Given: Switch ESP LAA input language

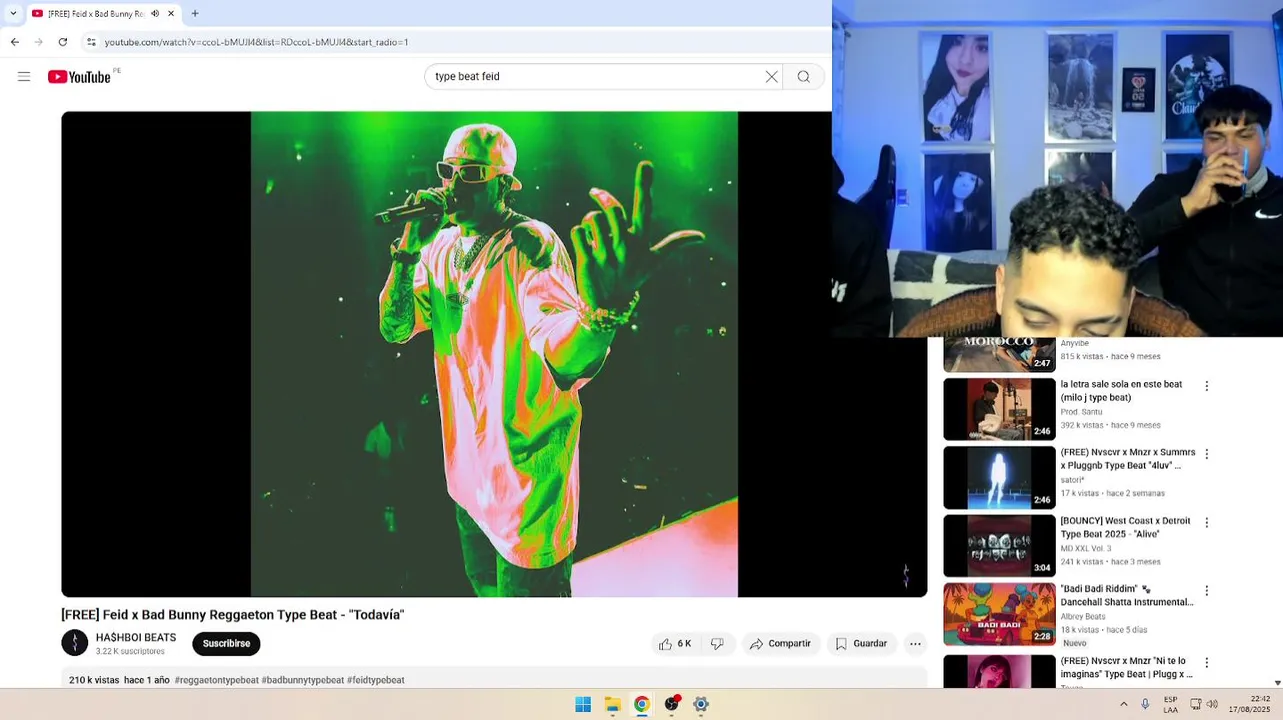Looking at the screenshot, I should coord(1170,704).
